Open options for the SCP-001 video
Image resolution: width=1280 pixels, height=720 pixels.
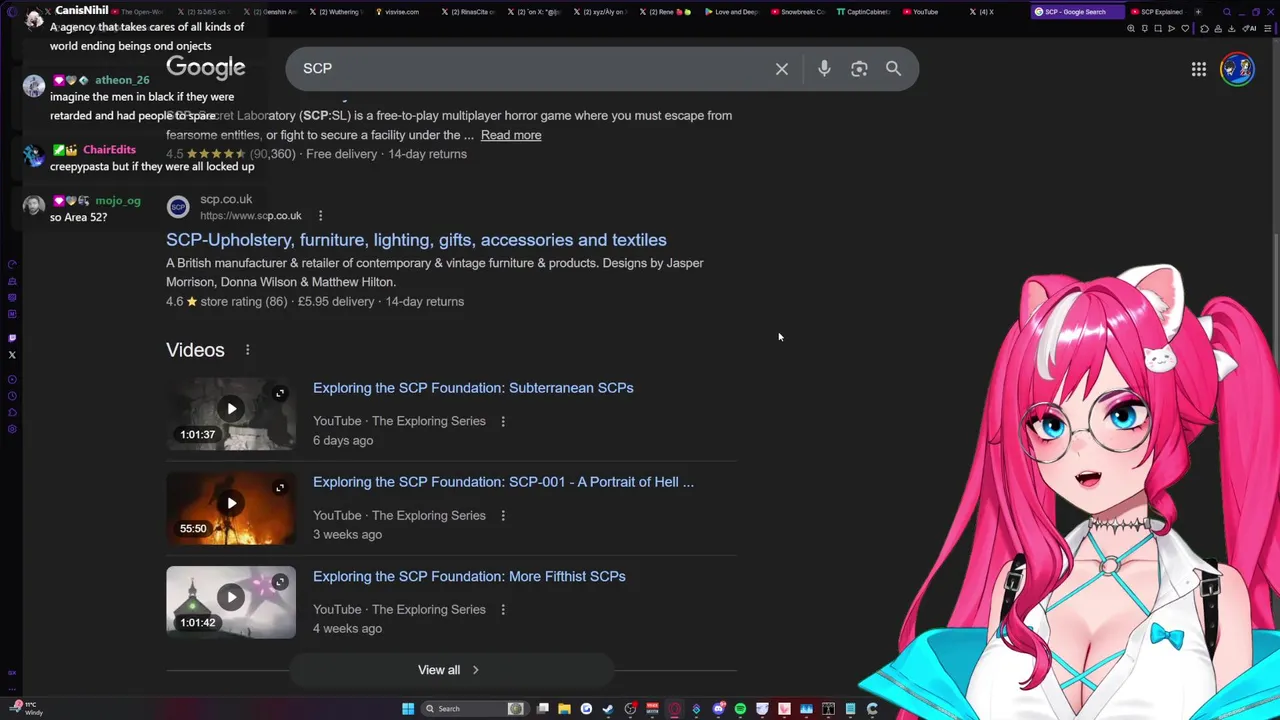503,515
